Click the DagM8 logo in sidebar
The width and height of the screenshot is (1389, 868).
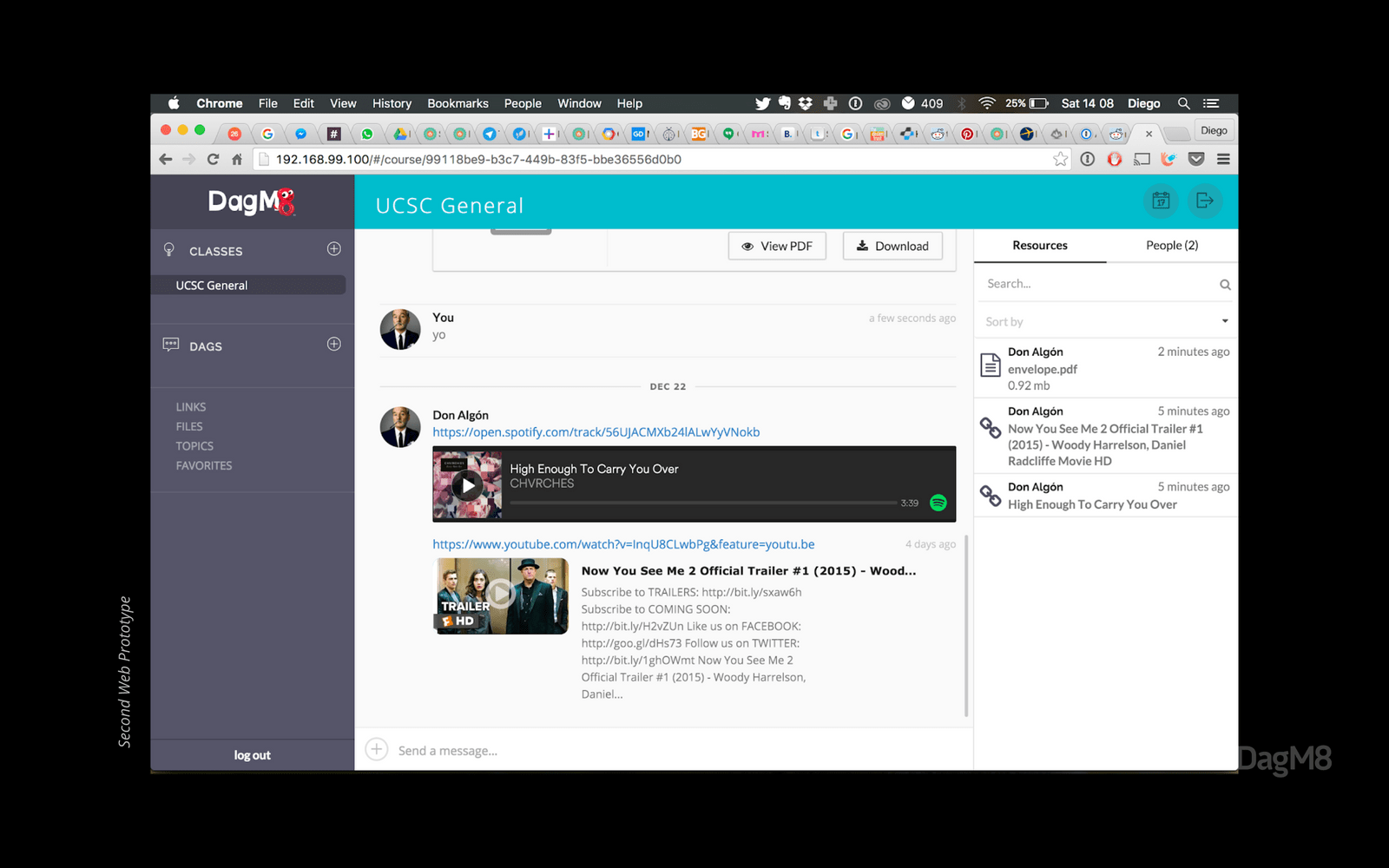point(252,201)
